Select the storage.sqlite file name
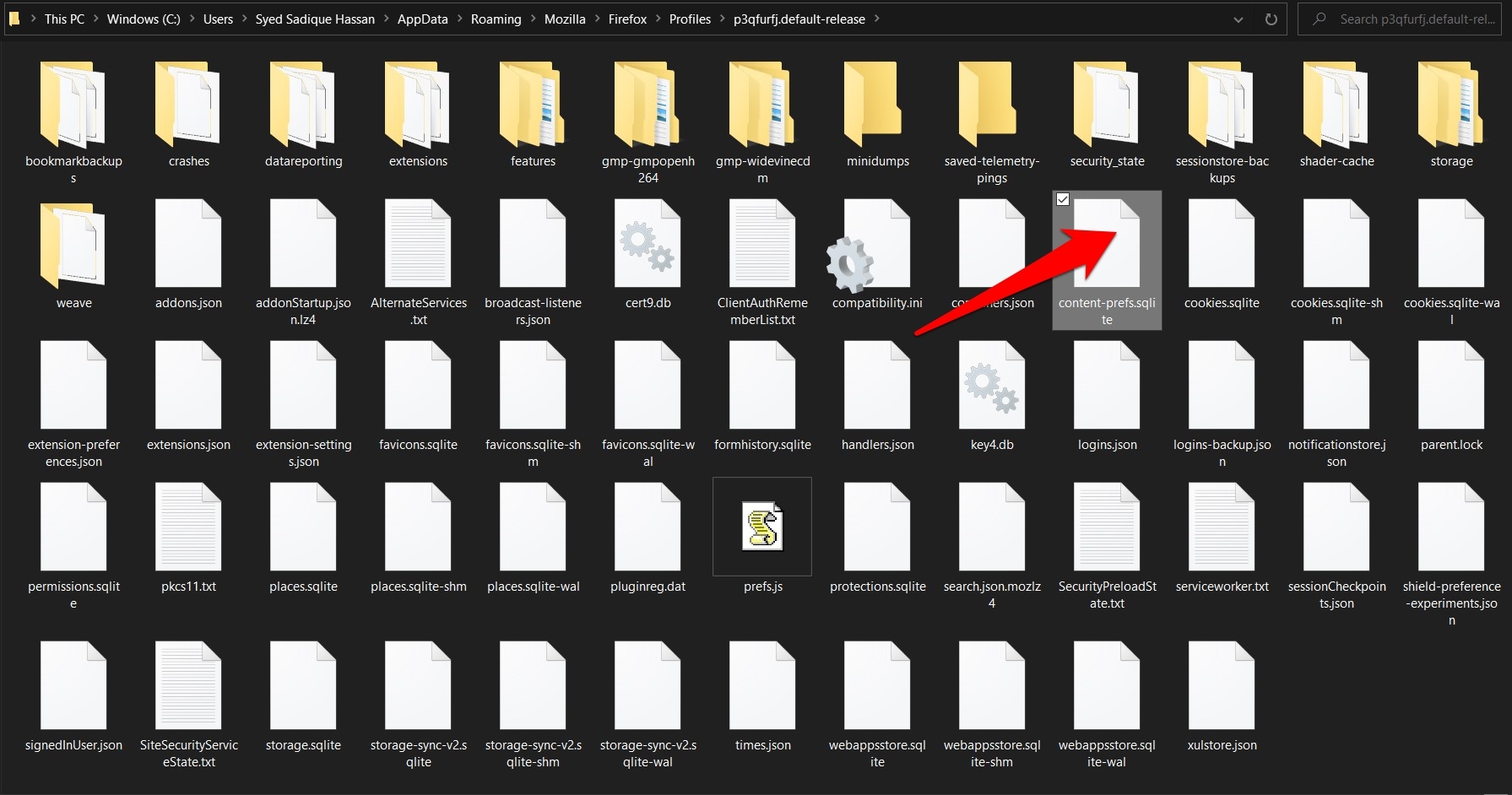Image resolution: width=1512 pixels, height=795 pixels. pyautogui.click(x=303, y=745)
